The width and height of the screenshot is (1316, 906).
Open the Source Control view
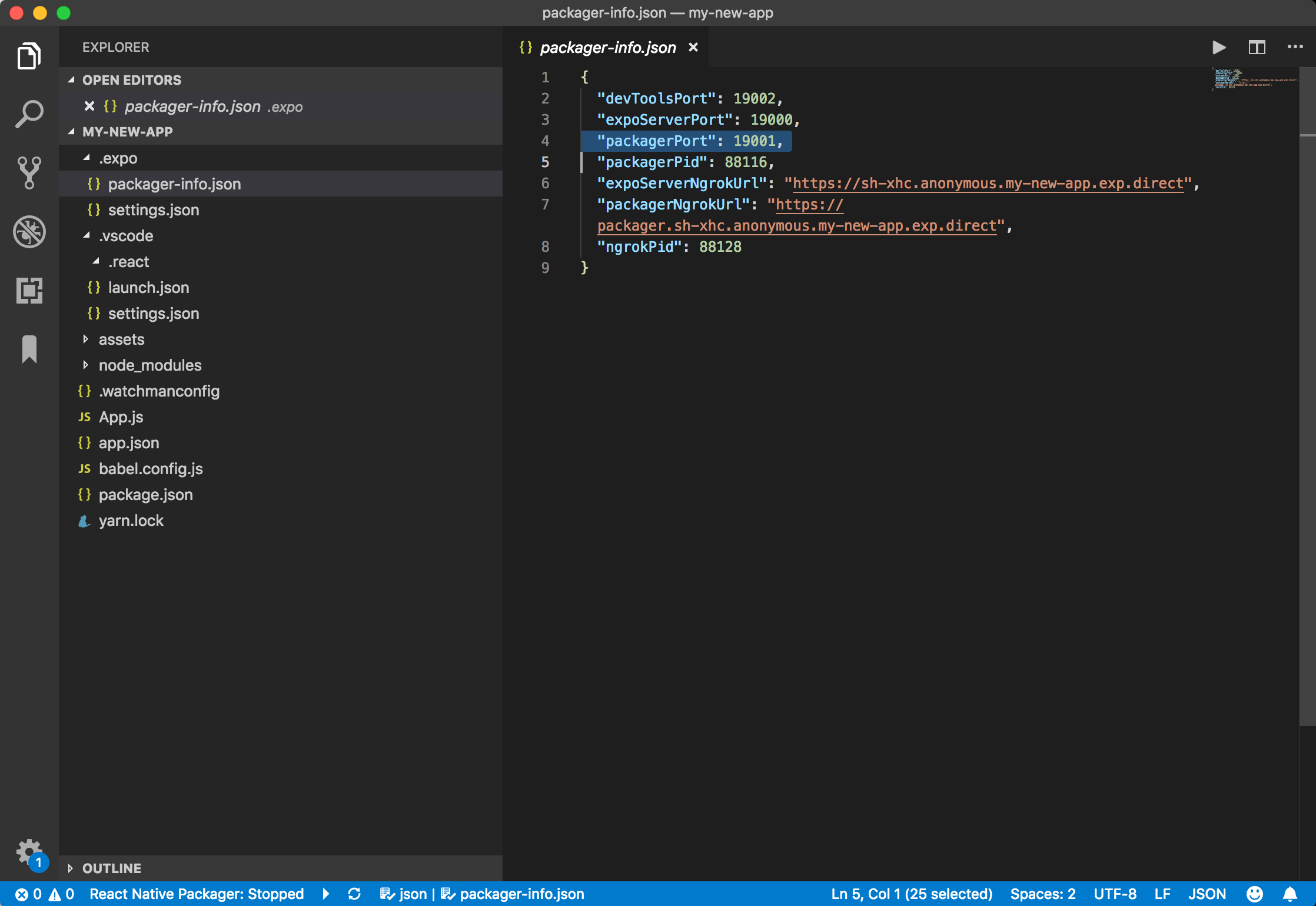click(29, 172)
